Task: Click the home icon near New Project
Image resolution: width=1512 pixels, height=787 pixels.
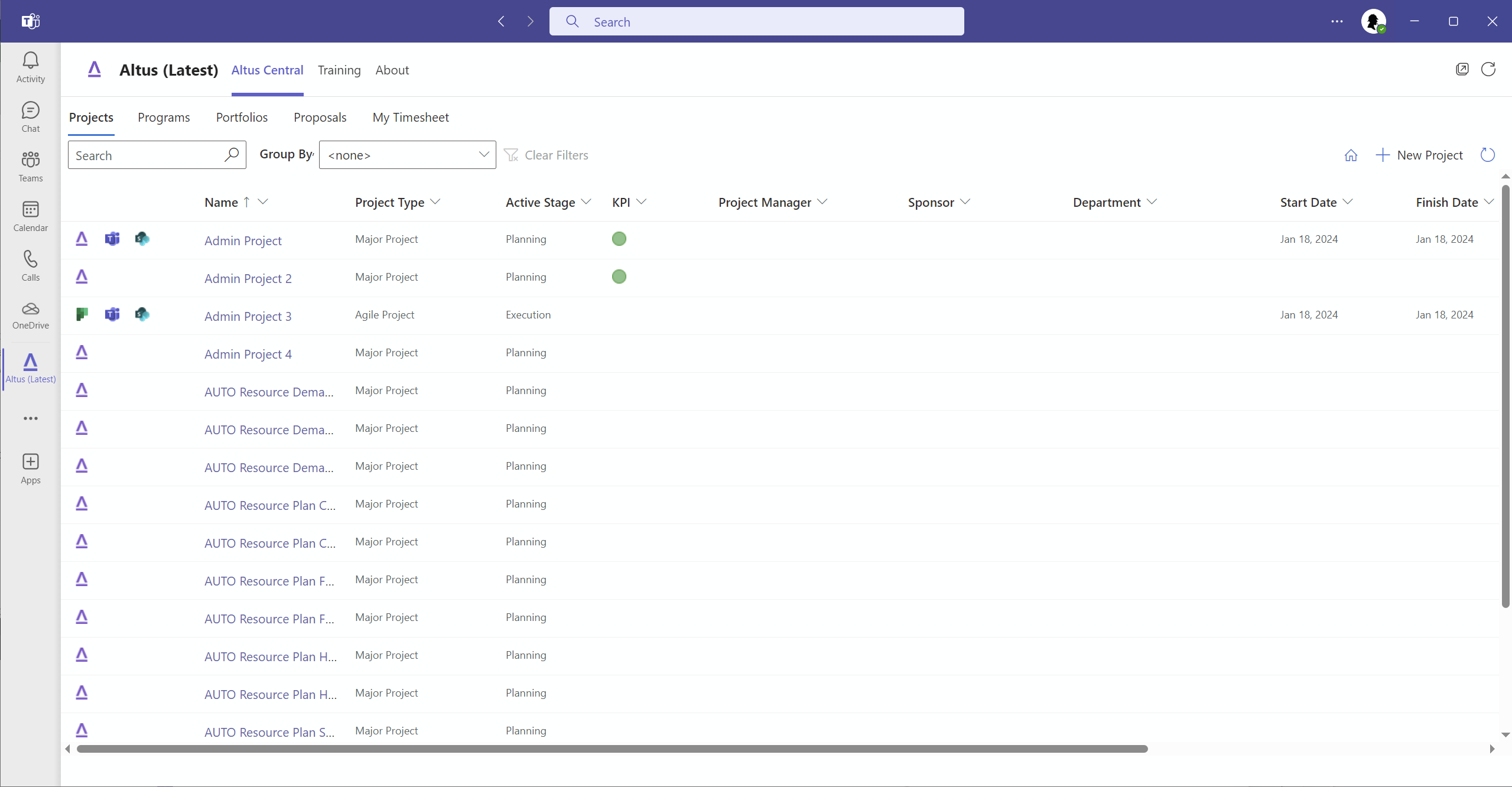Action: click(1351, 155)
